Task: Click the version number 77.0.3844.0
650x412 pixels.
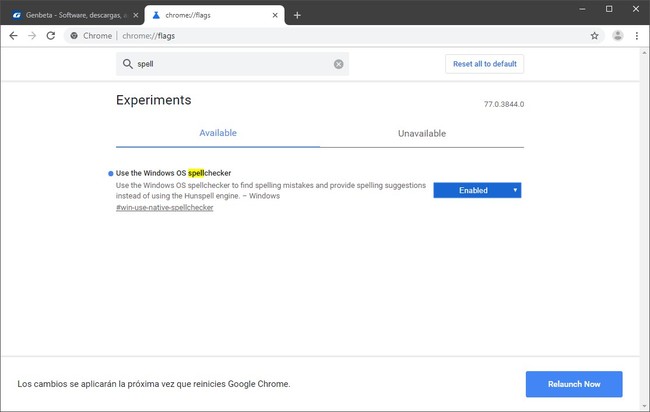Action: pyautogui.click(x=504, y=104)
